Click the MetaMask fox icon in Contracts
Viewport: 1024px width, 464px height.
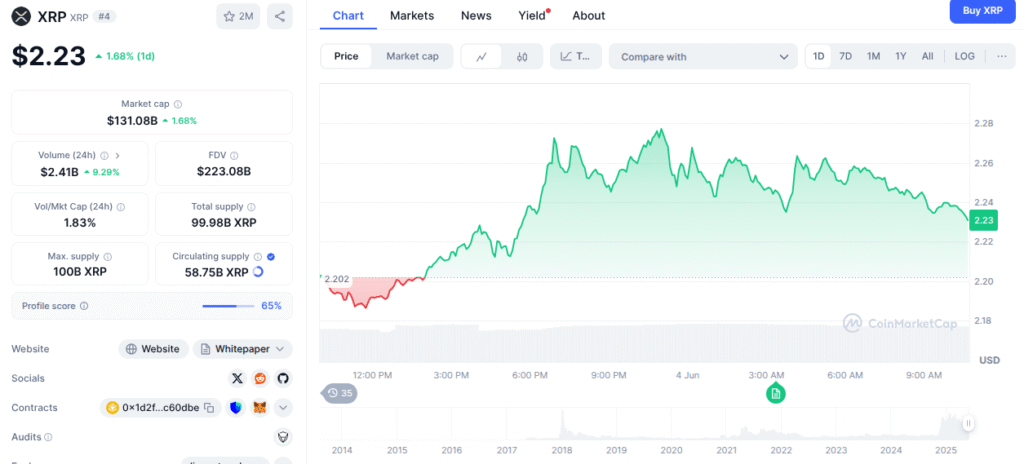click(x=260, y=408)
